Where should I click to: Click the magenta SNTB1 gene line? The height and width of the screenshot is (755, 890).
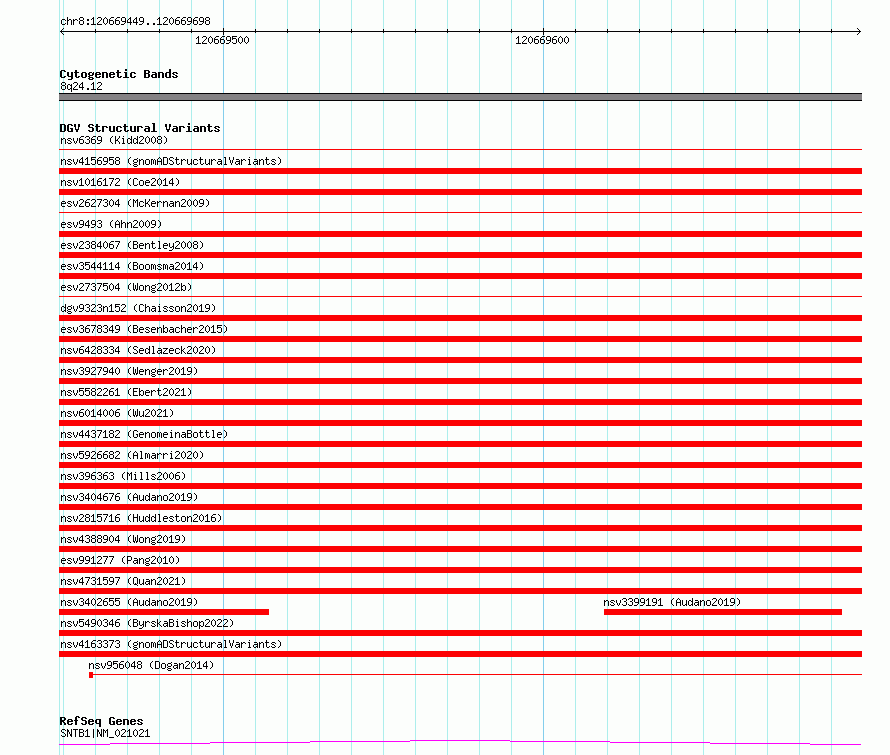(460, 742)
